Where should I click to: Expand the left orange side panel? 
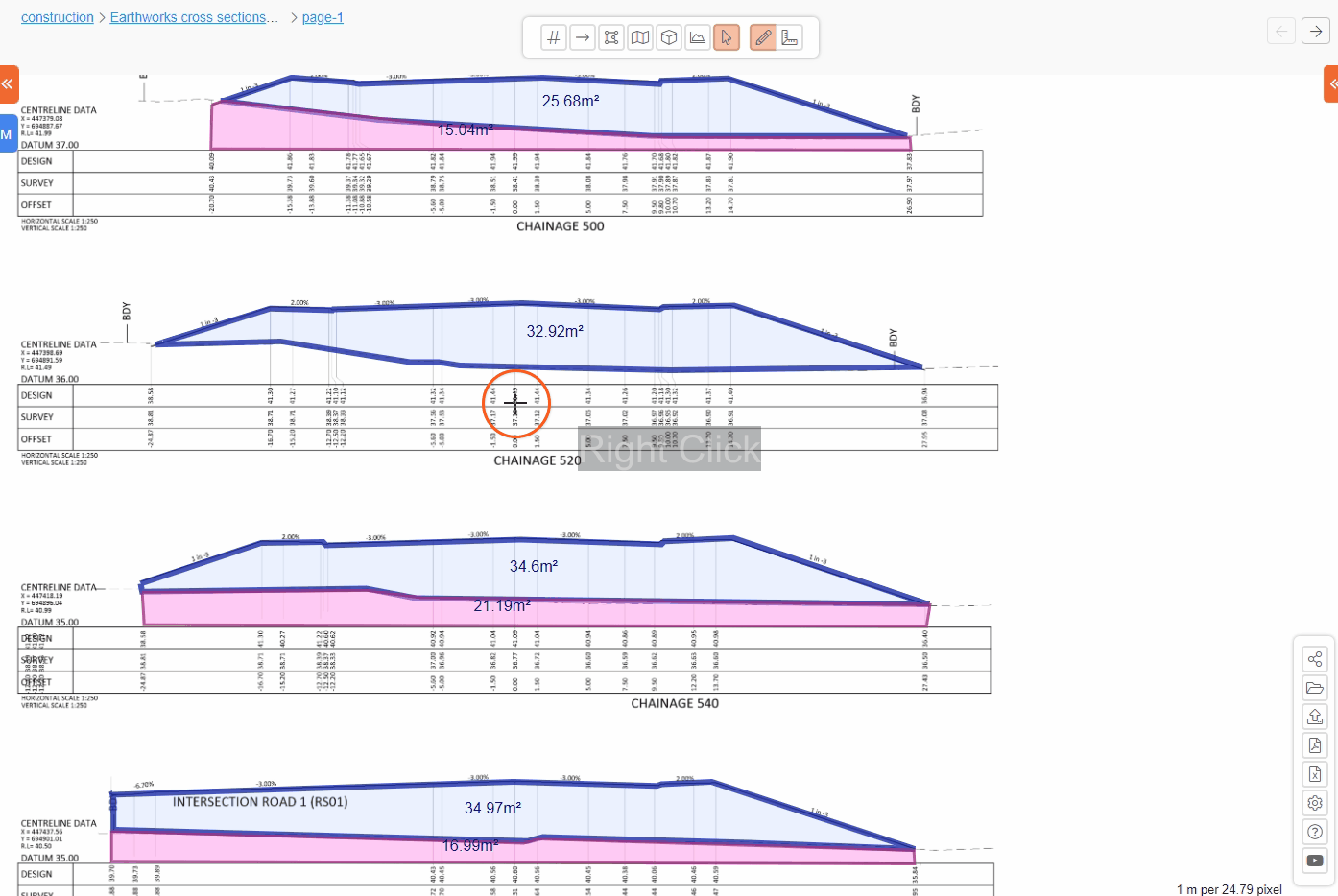click(x=8, y=84)
